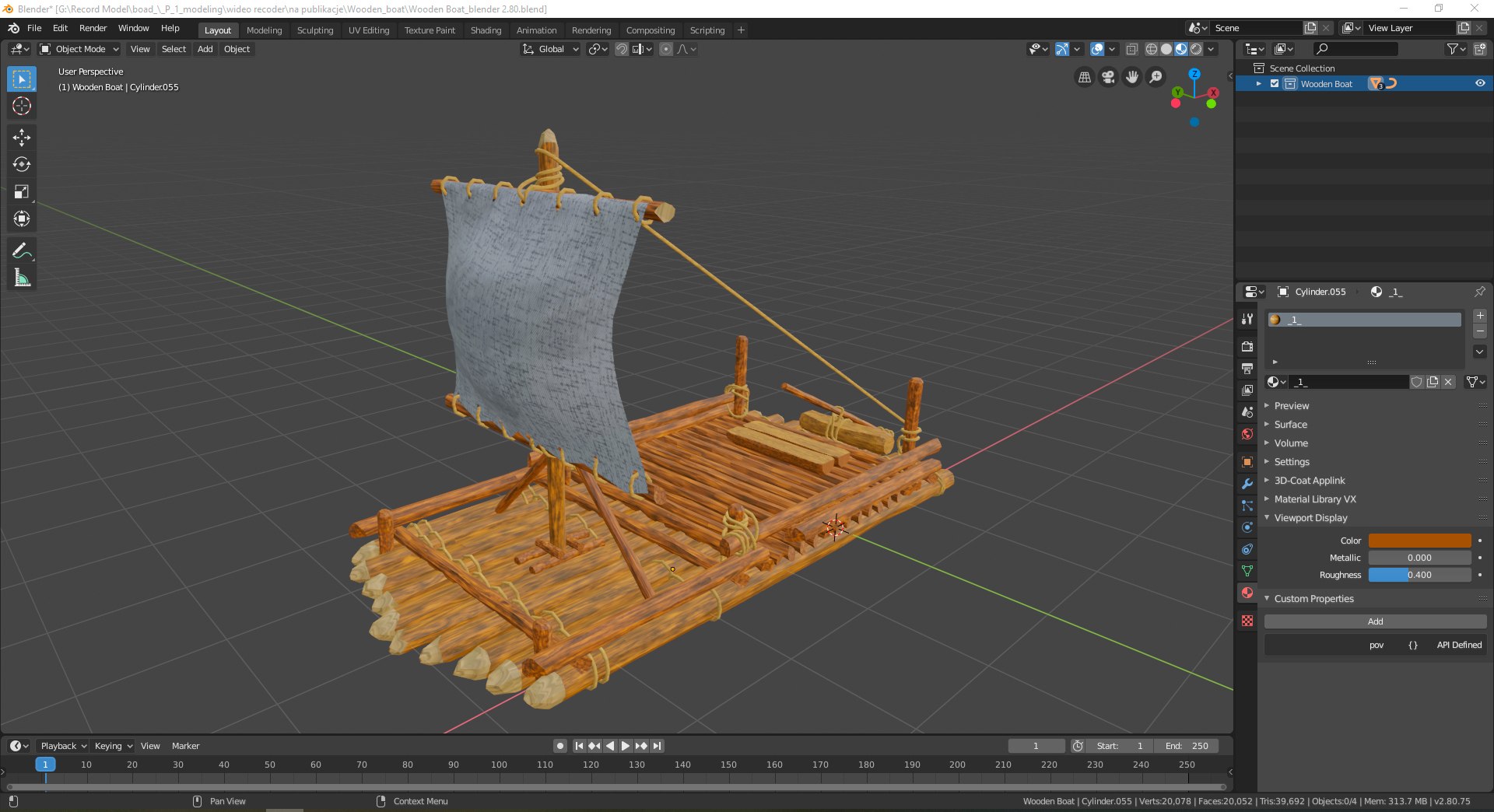Open the File menu

pos(34,28)
